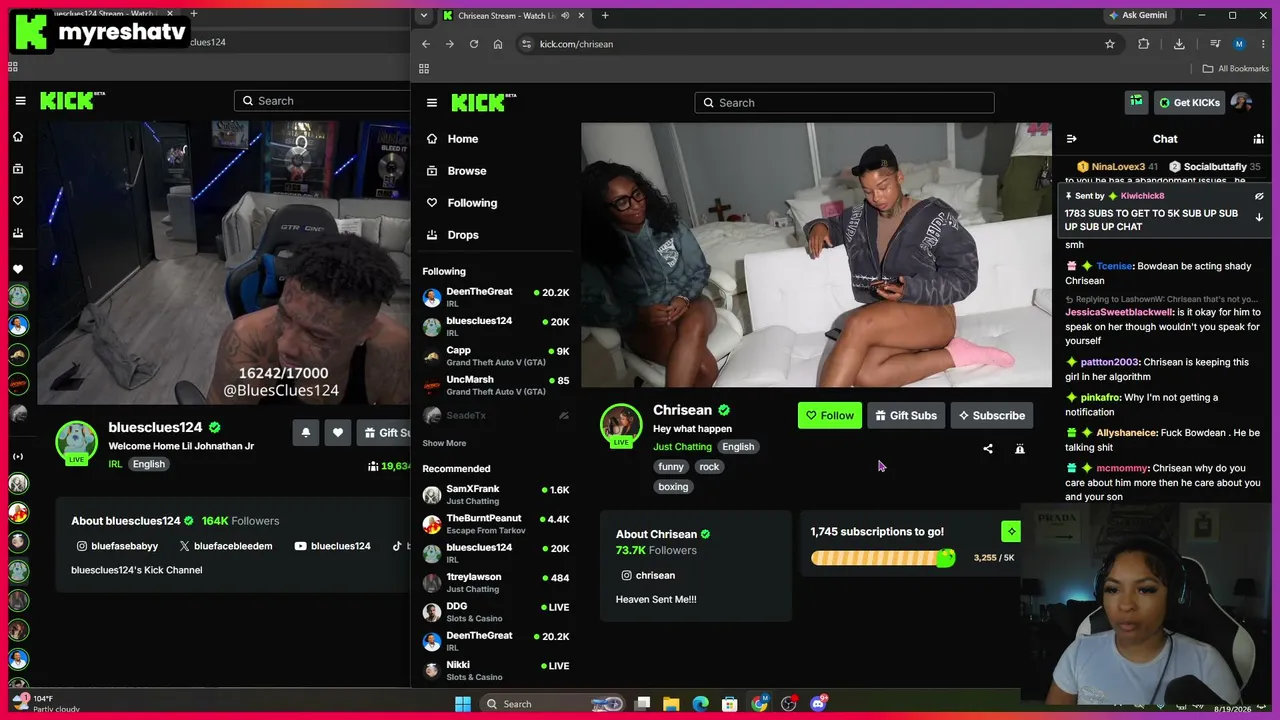
Task: Click the Get KICKs button
Action: tap(1189, 102)
